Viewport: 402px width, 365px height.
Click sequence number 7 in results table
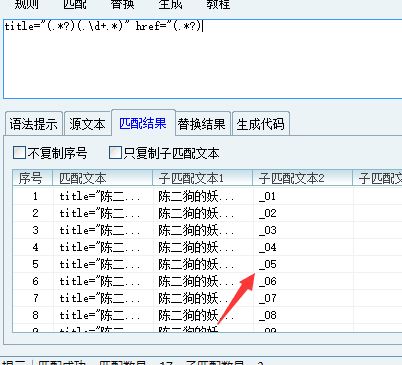[35, 298]
